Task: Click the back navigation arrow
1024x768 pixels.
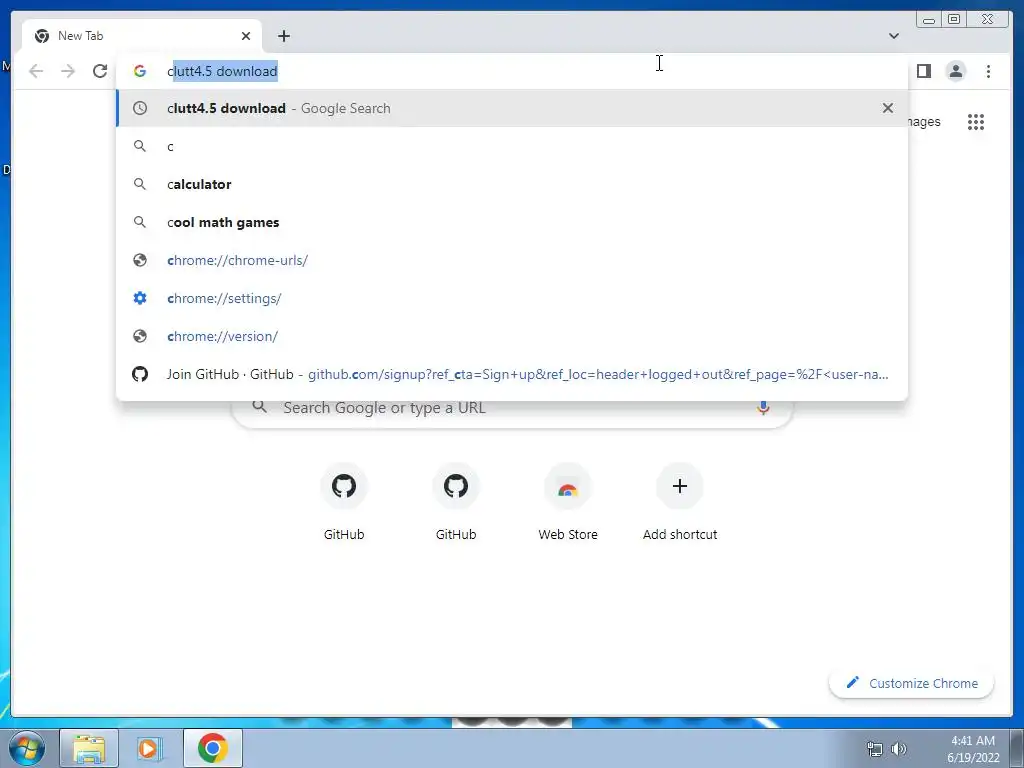Action: coord(36,71)
